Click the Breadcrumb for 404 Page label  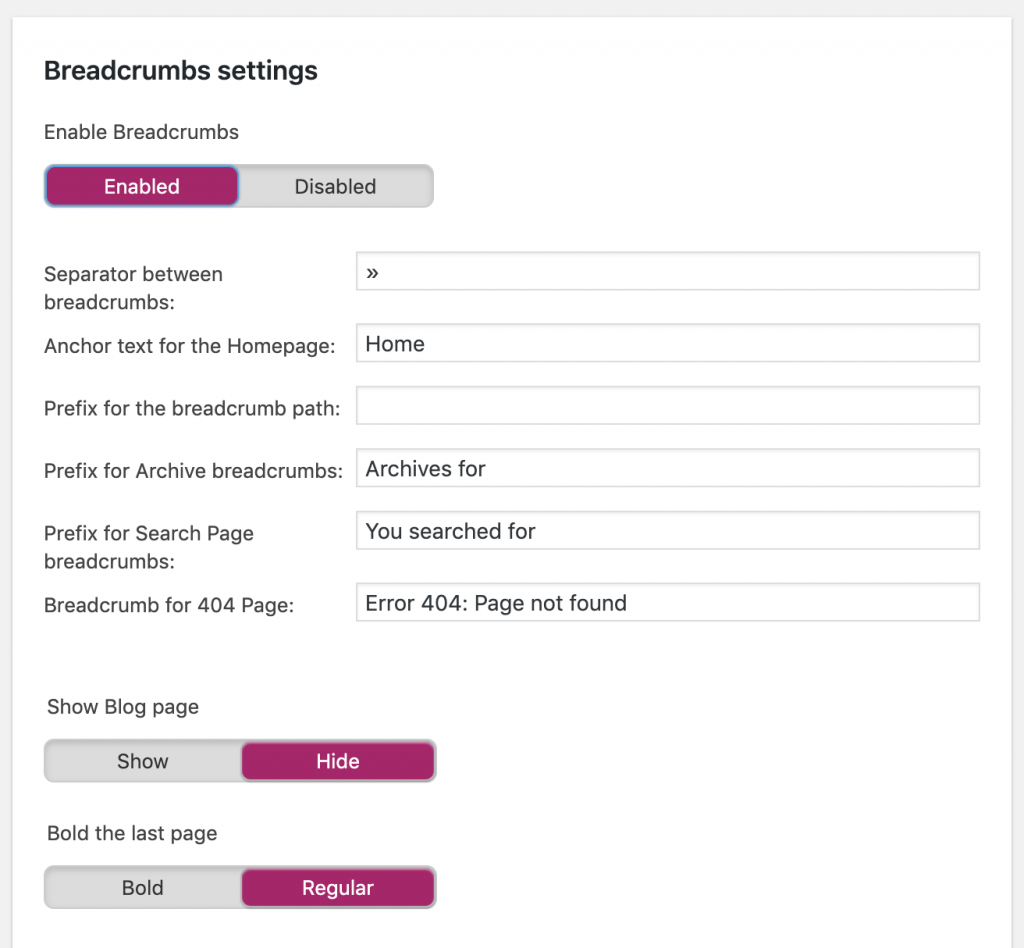coord(166,603)
